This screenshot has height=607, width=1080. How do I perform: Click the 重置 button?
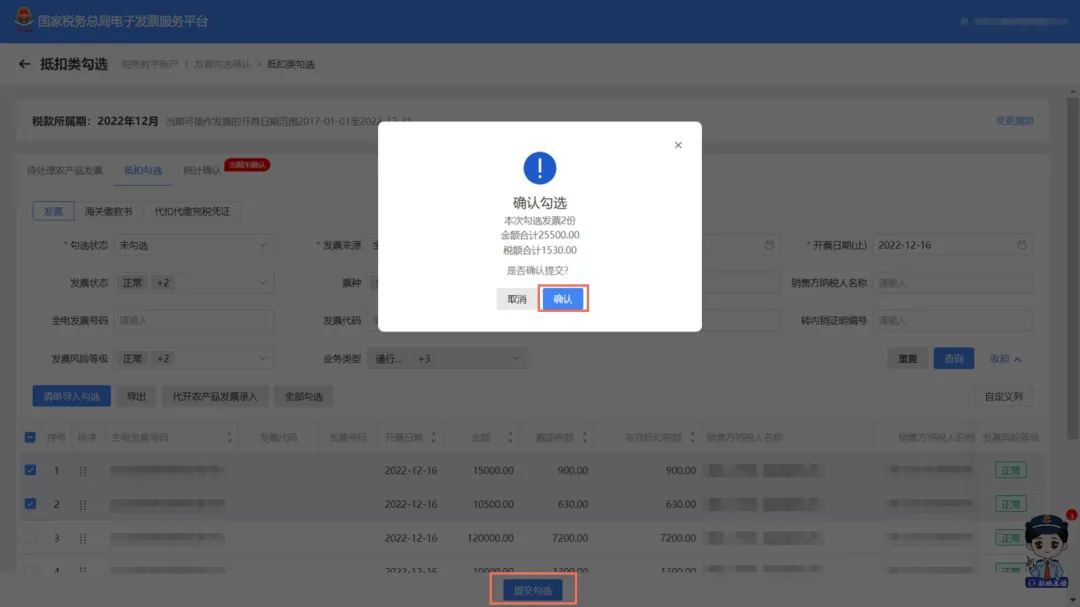[907, 358]
